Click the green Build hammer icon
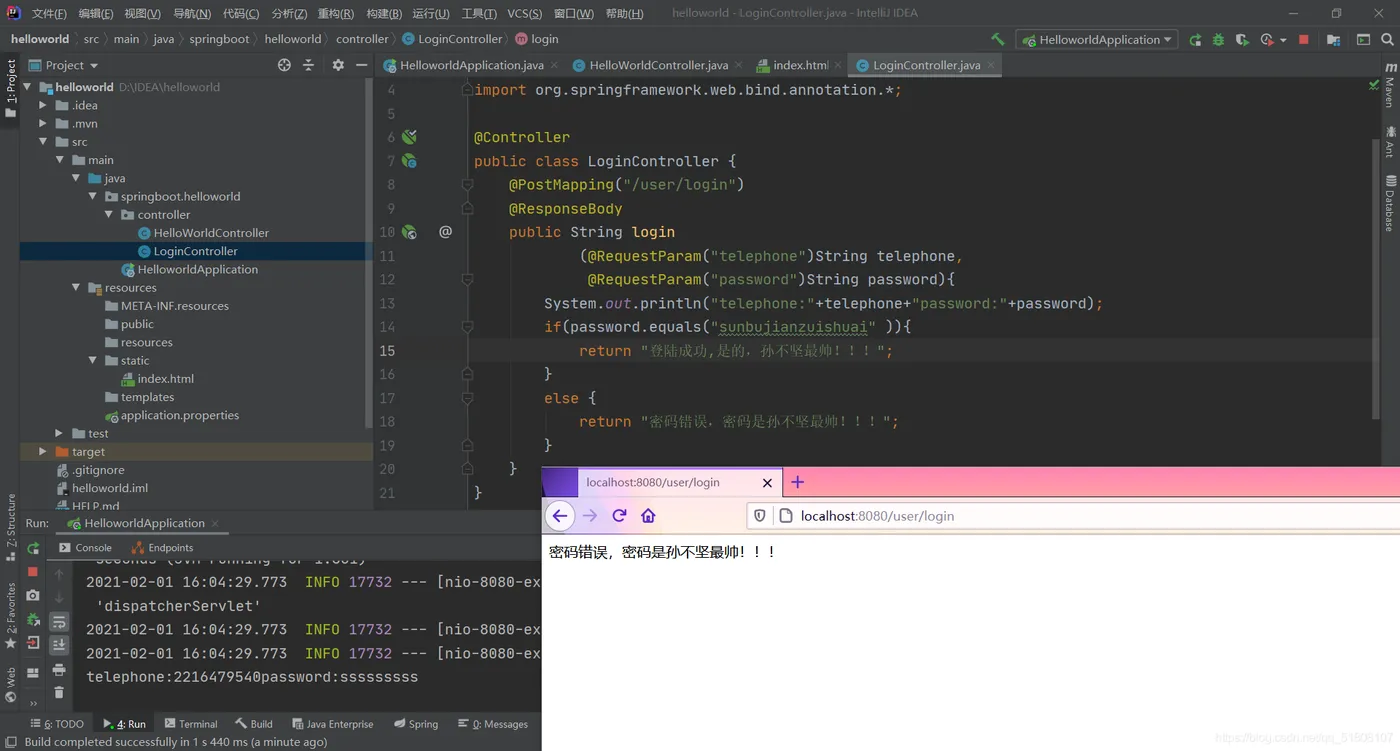The width and height of the screenshot is (1400, 751). (997, 39)
